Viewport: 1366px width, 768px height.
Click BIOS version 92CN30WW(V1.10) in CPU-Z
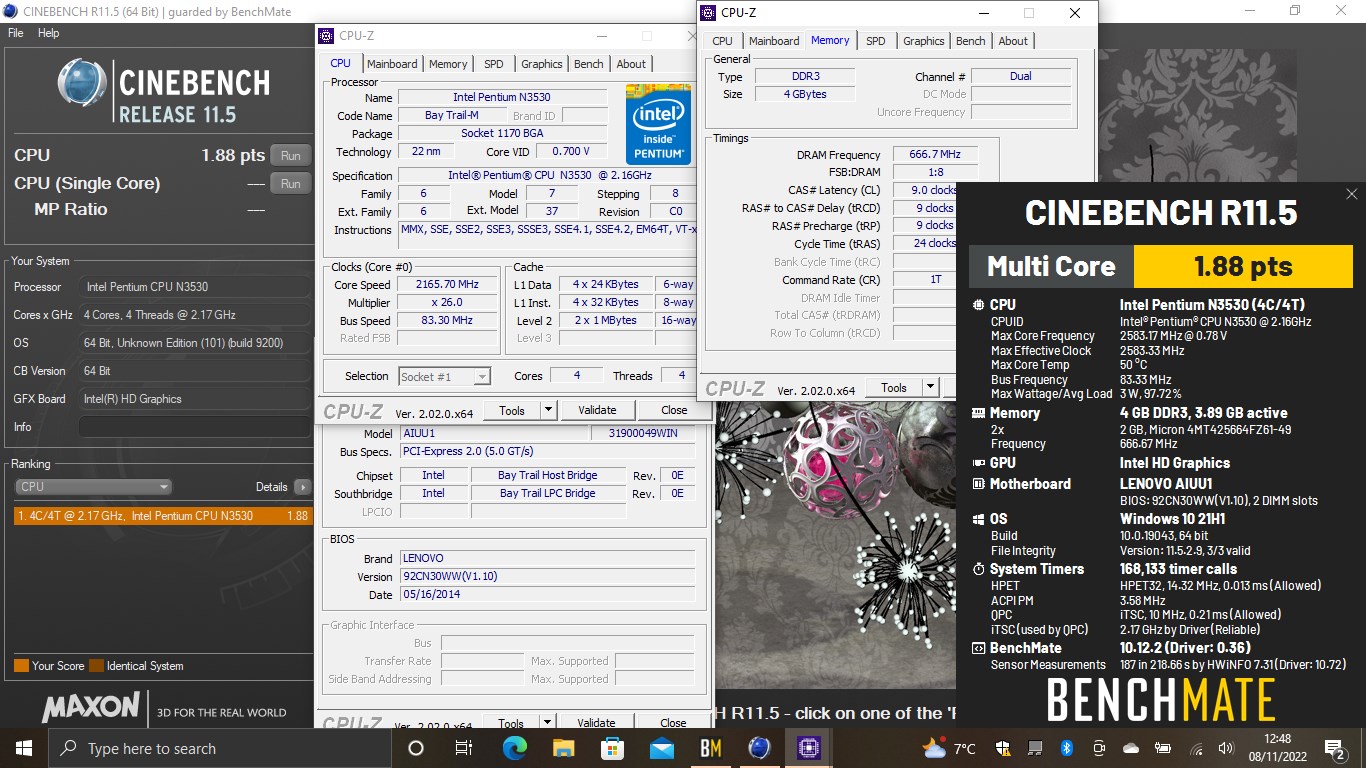point(546,577)
